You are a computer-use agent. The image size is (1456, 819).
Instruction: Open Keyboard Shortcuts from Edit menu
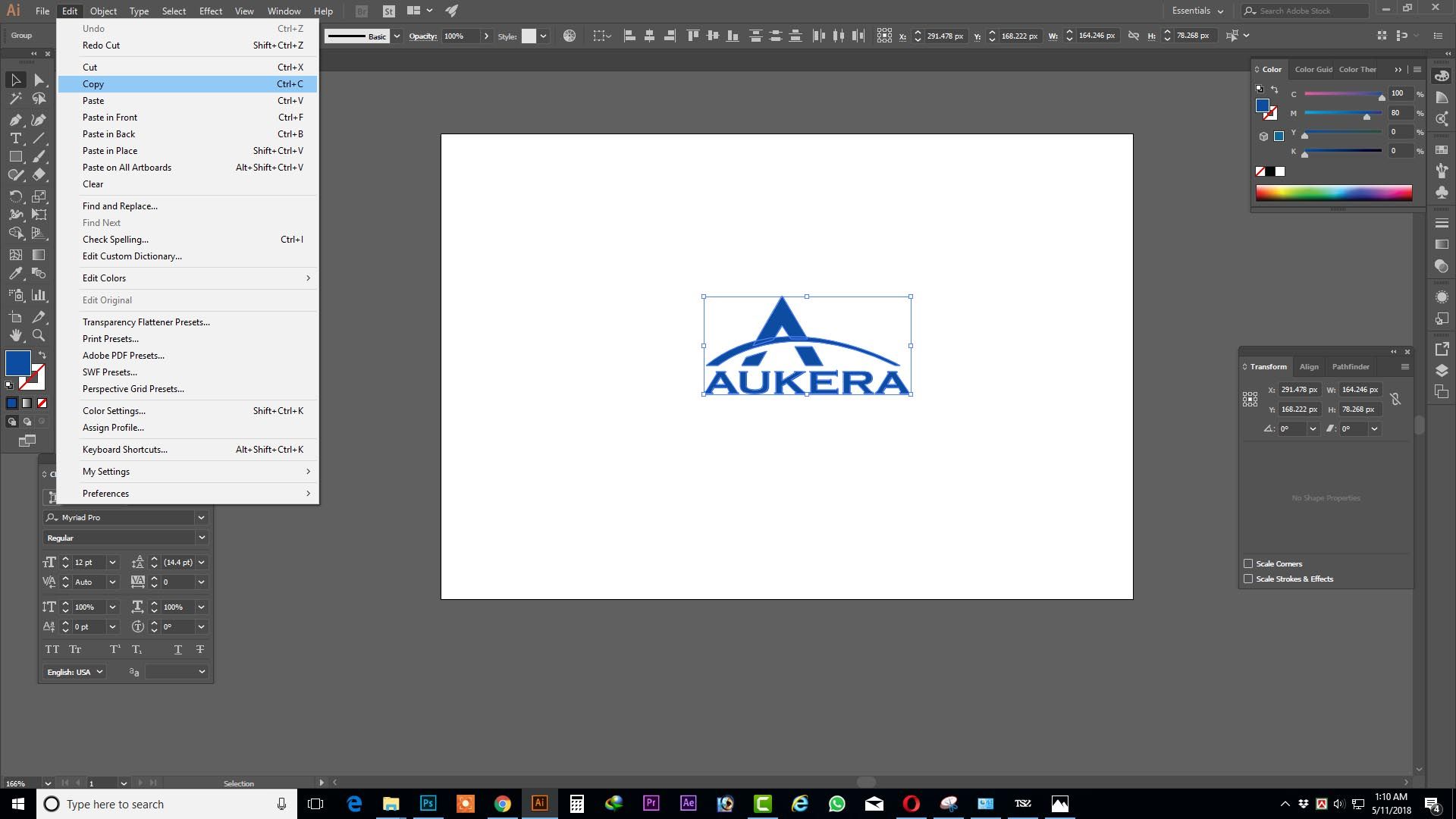click(x=188, y=450)
